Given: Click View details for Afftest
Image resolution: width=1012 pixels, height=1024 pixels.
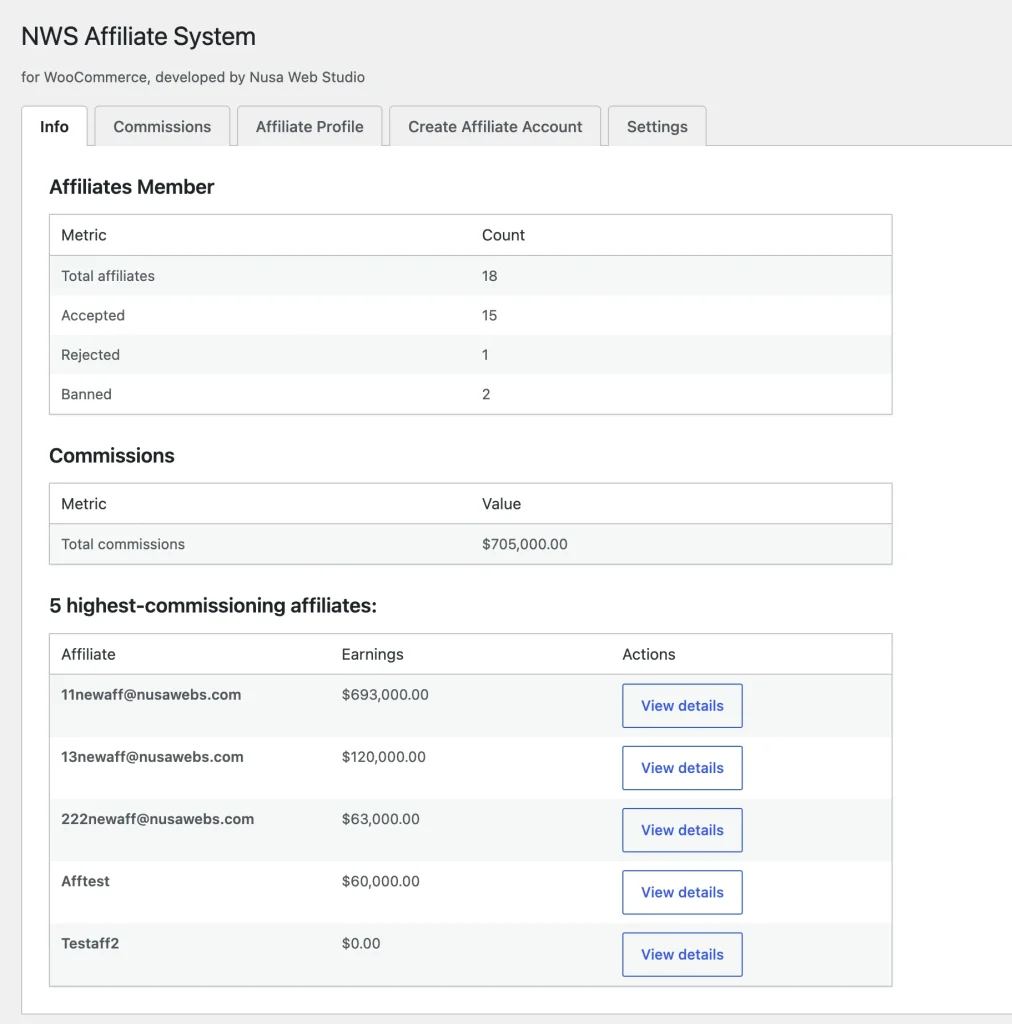Looking at the screenshot, I should (682, 892).
